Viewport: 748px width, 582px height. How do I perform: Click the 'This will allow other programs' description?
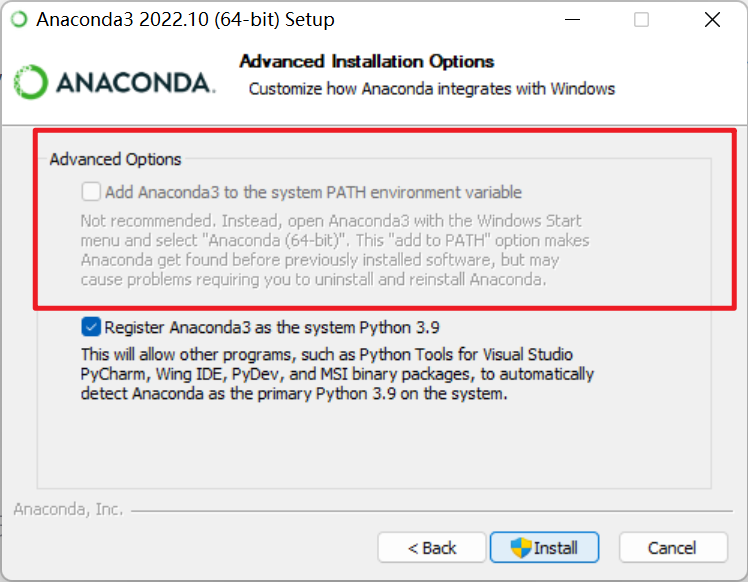(x=337, y=374)
